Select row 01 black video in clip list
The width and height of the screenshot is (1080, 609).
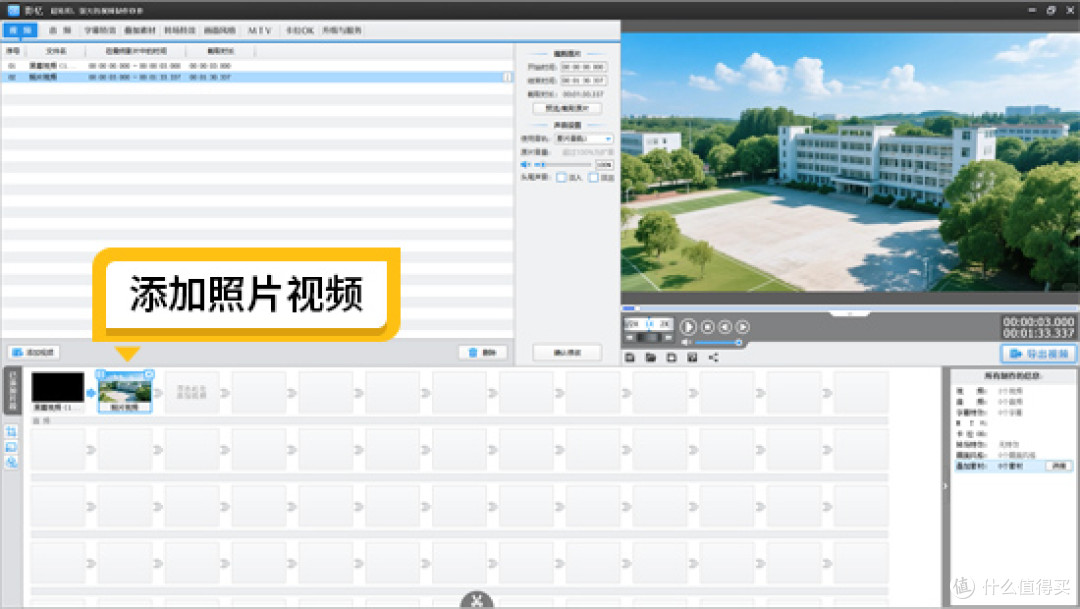tap(257, 65)
